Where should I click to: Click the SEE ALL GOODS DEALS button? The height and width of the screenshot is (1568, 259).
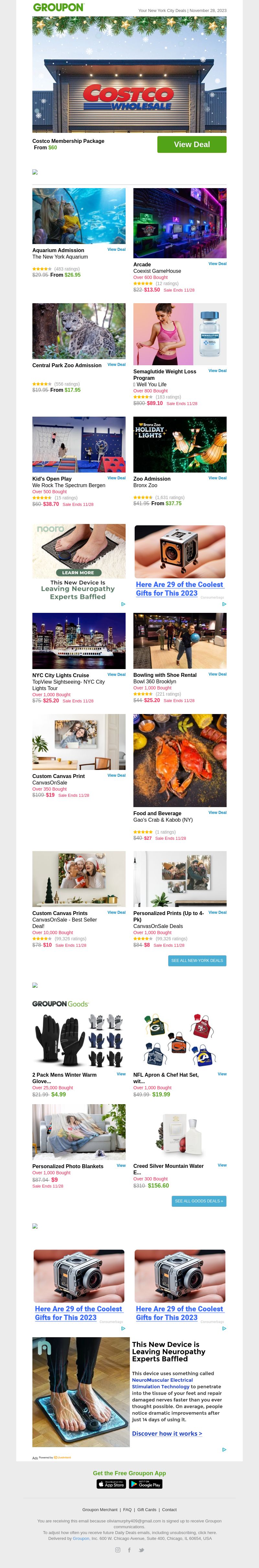click(199, 1201)
